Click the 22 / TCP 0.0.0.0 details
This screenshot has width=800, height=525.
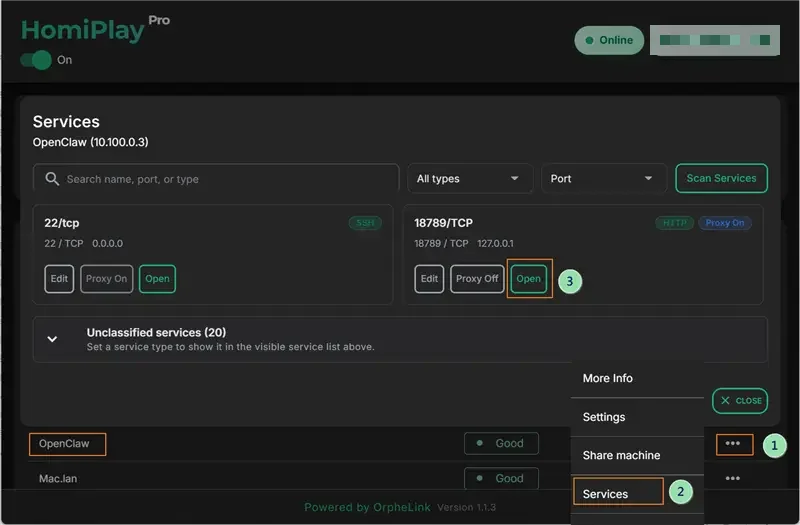click(83, 243)
